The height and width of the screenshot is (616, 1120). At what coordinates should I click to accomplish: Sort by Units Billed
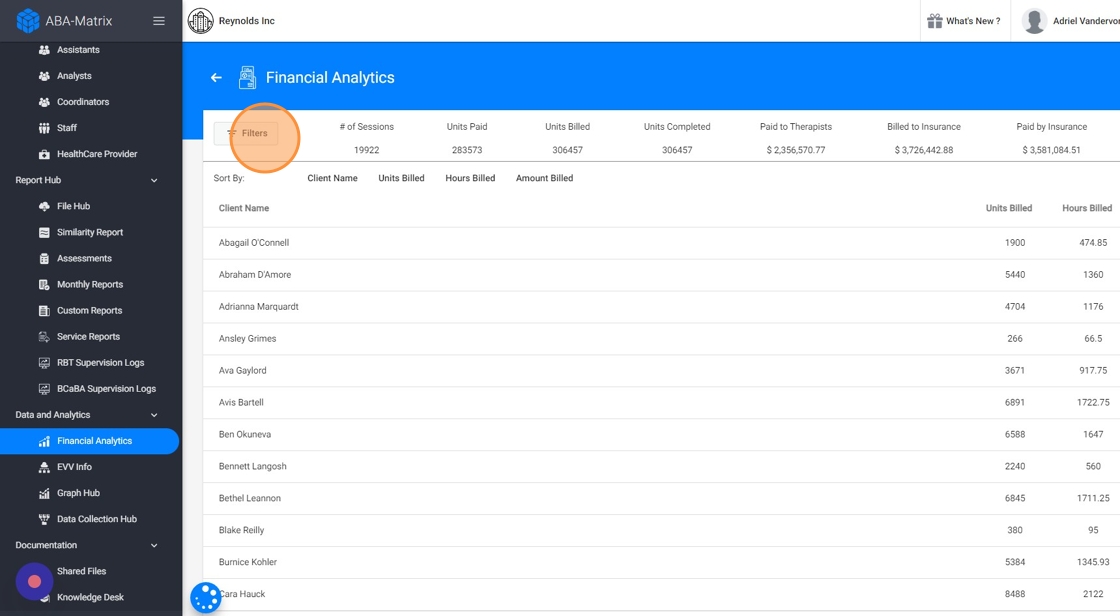(x=401, y=178)
